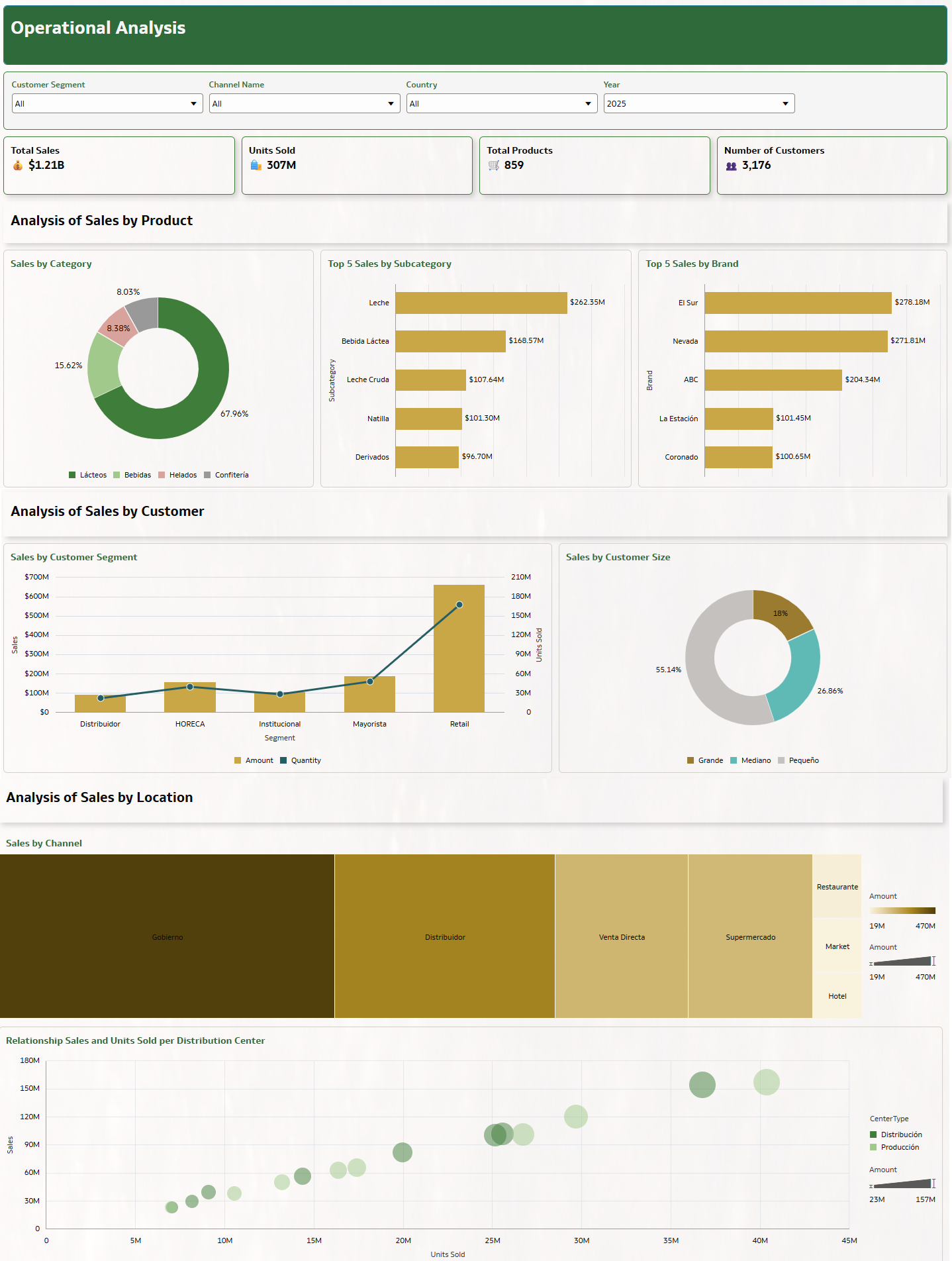952x1261 pixels.
Task: Open the Year dropdown showing 2025
Action: (699, 103)
